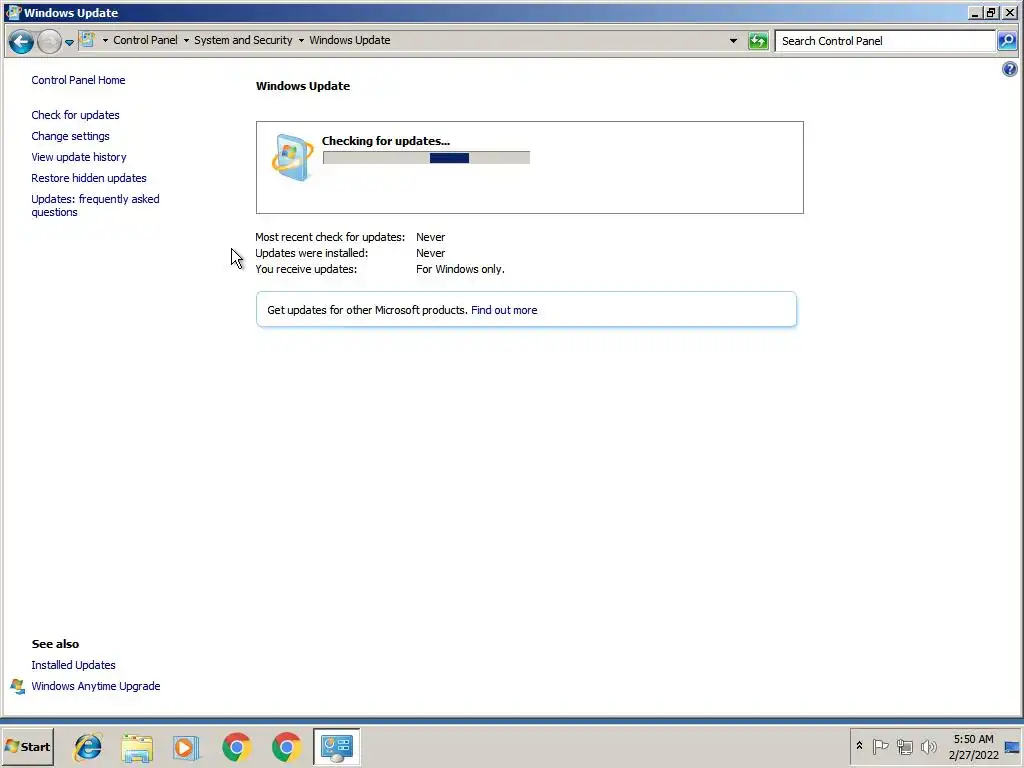Image resolution: width=1024 pixels, height=768 pixels.
Task: Open the Start menu
Action: (x=27, y=747)
